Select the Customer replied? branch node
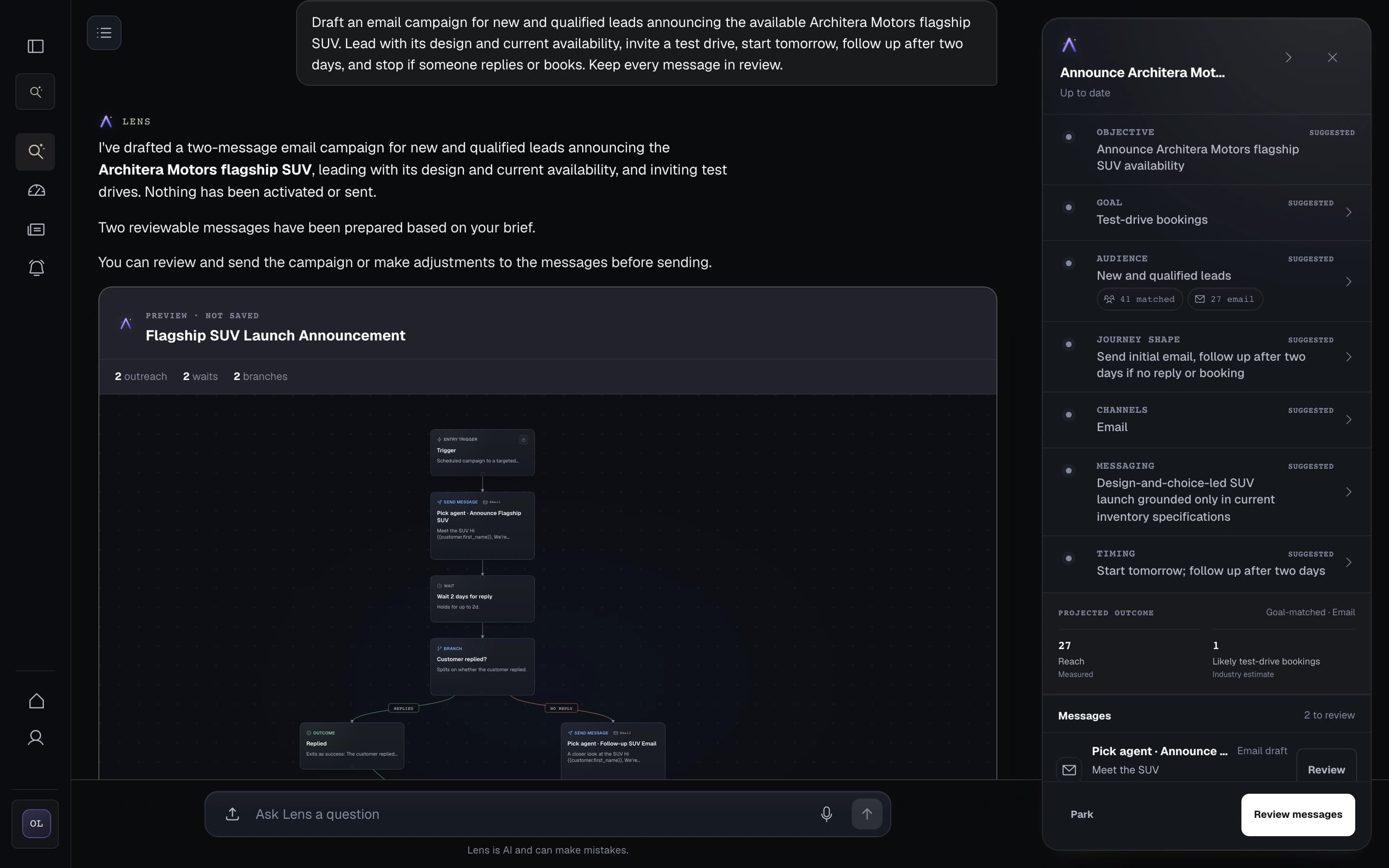This screenshot has height=868, width=1389. click(482, 666)
